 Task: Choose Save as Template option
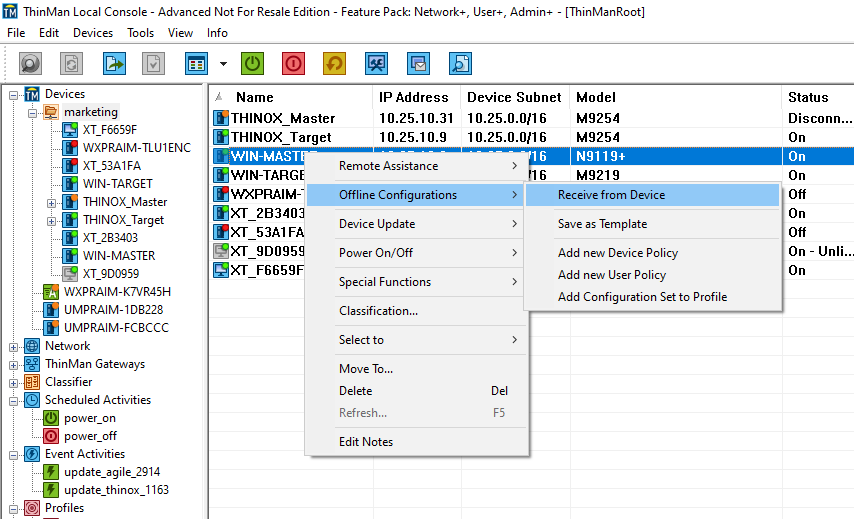tap(652, 224)
